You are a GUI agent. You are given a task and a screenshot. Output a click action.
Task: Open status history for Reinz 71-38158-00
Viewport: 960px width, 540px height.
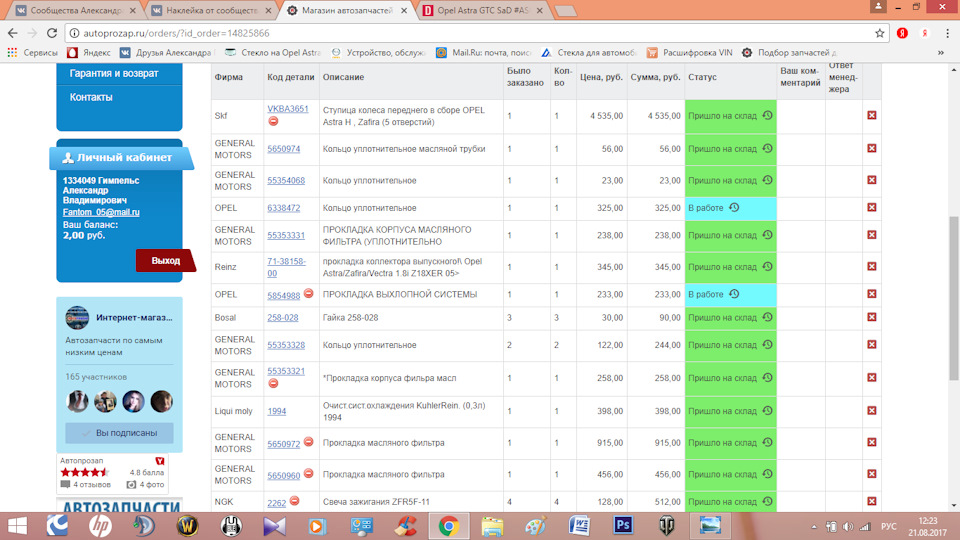767,266
